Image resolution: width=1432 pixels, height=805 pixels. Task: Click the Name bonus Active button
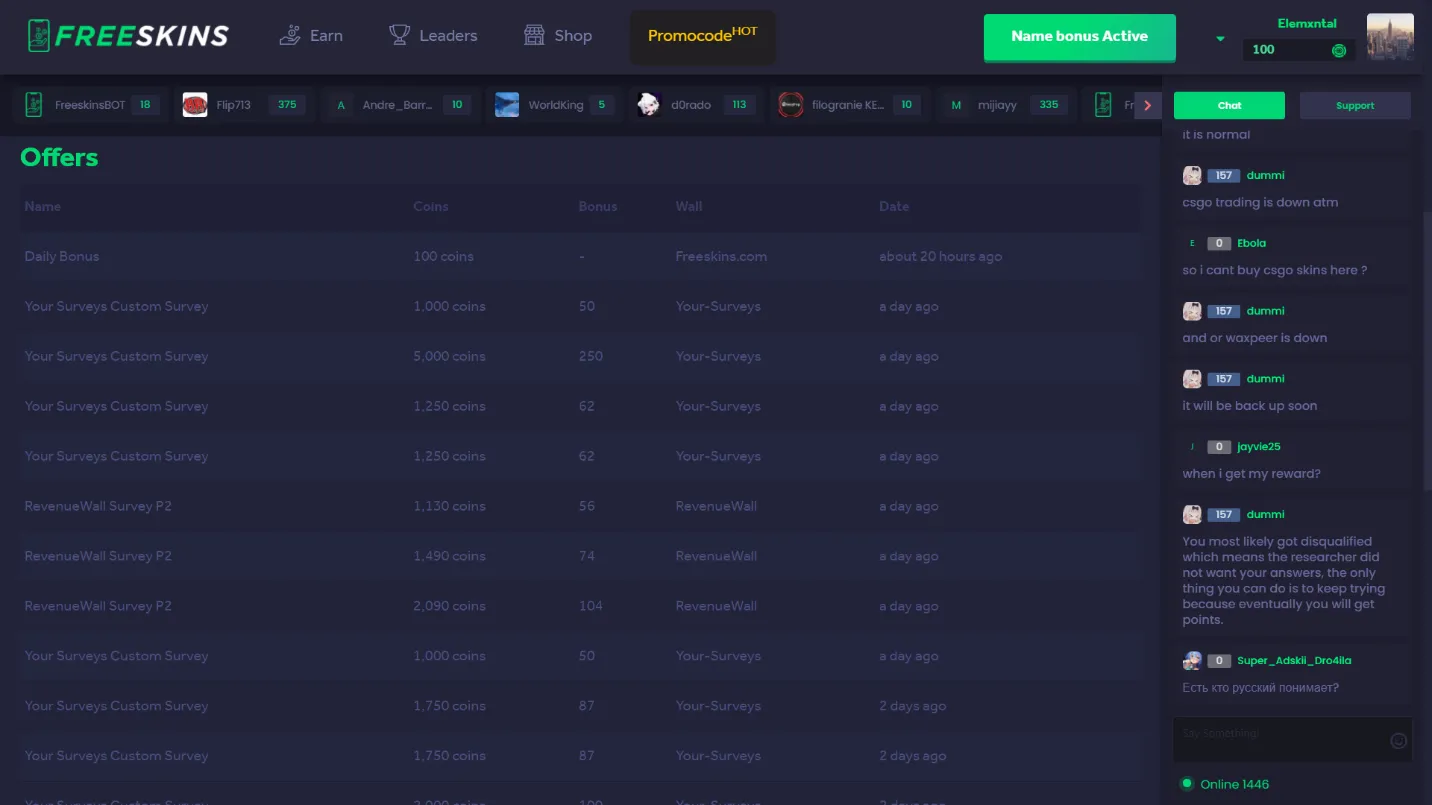tap(1079, 37)
